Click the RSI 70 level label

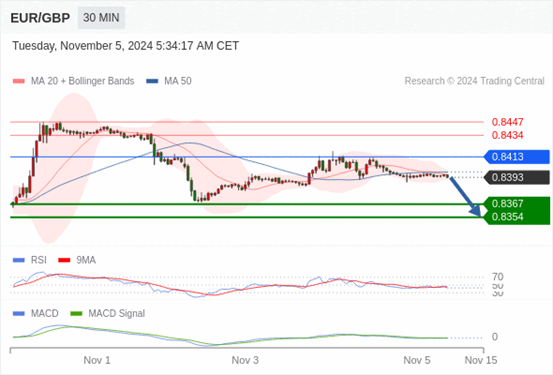click(498, 277)
